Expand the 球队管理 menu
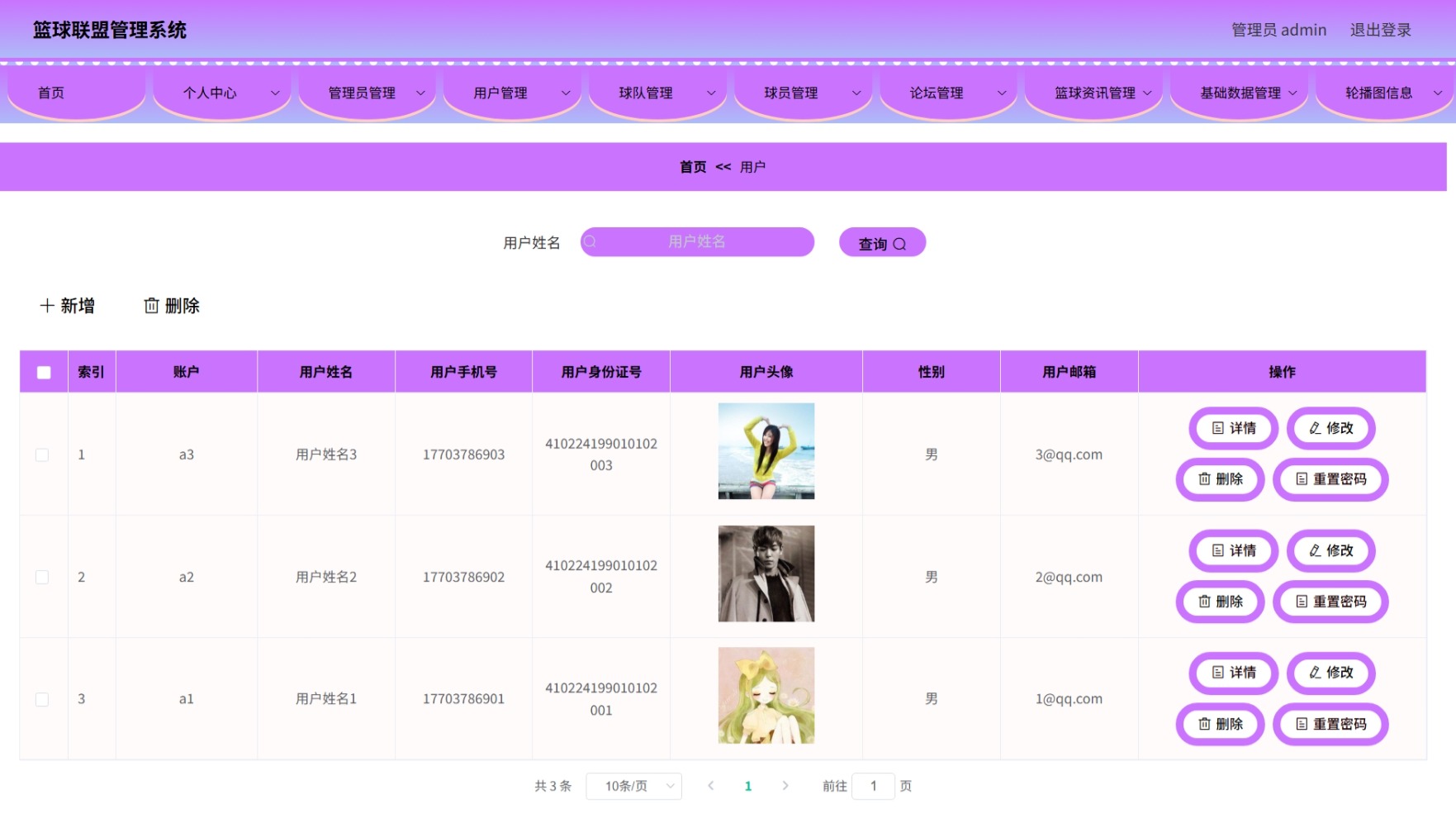Viewport: 1456px width, 828px height. click(x=657, y=93)
